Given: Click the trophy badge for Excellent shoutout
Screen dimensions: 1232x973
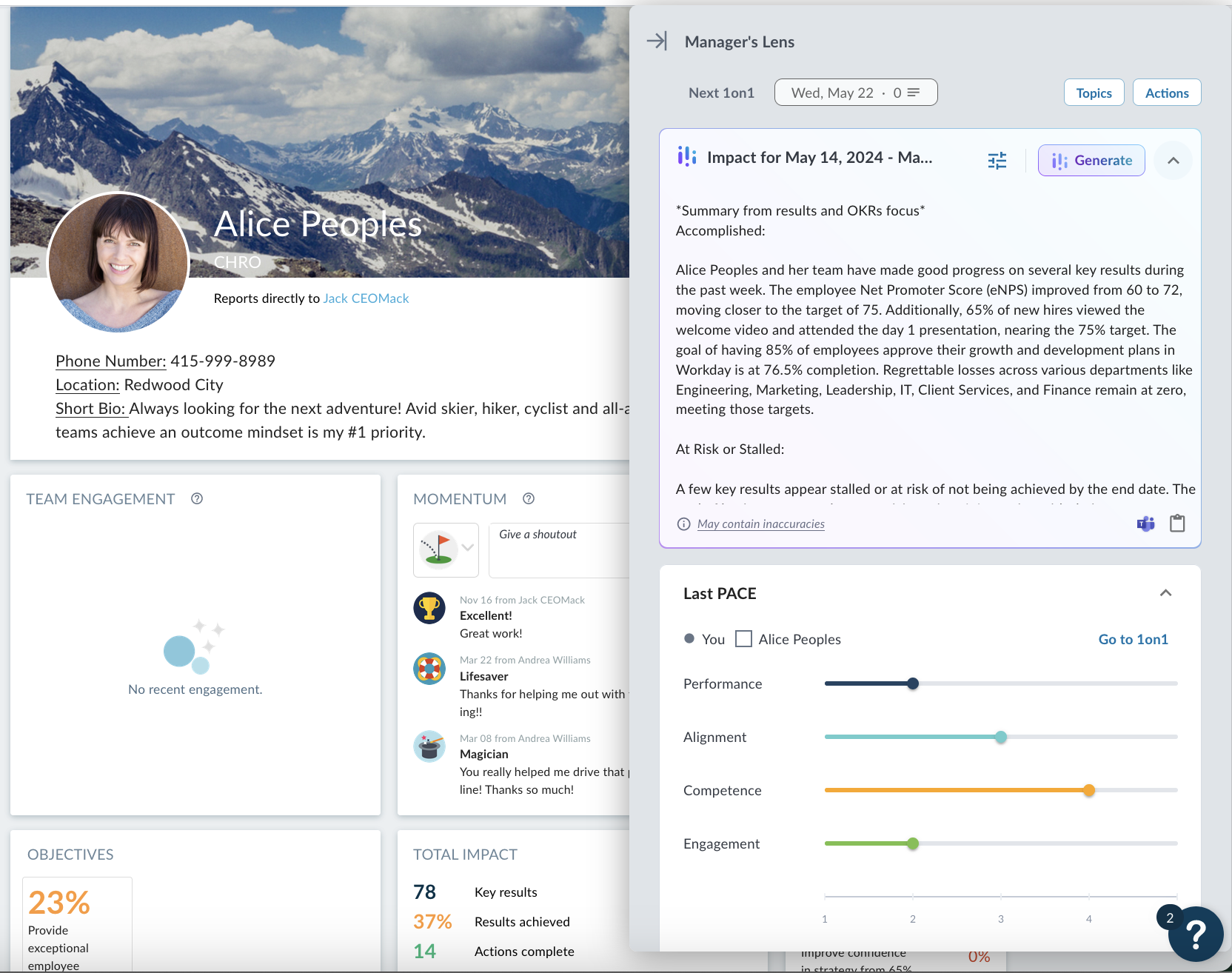Looking at the screenshot, I should click(429, 608).
